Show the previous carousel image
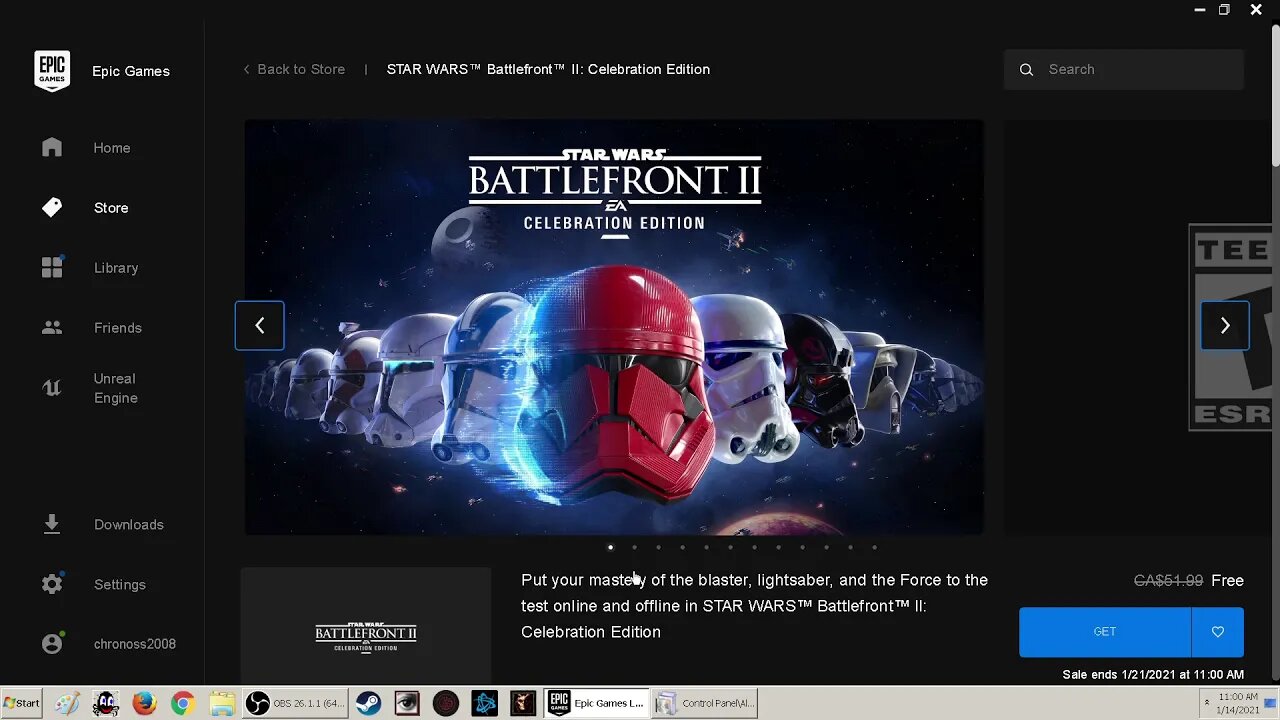Screen dimensions: 1280x720 260,326
